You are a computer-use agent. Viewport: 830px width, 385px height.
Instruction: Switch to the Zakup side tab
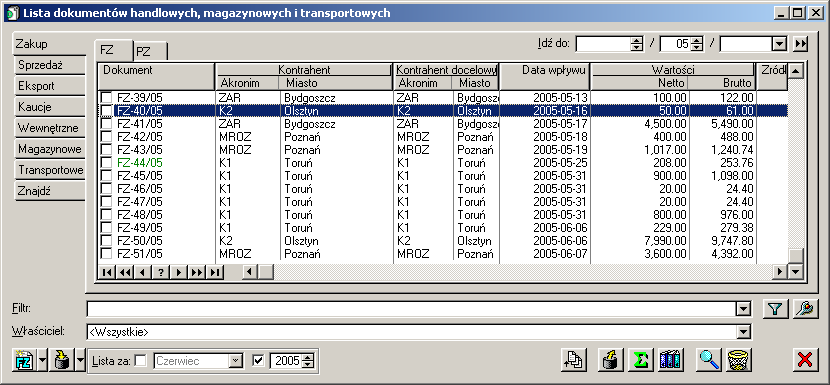tap(49, 43)
